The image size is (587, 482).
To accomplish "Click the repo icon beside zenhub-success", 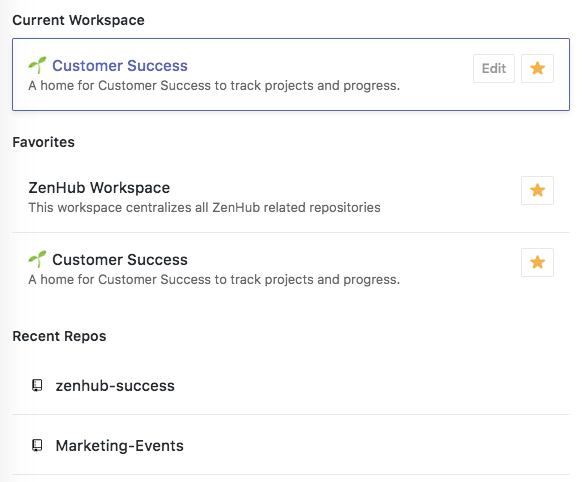I will click(x=37, y=385).
